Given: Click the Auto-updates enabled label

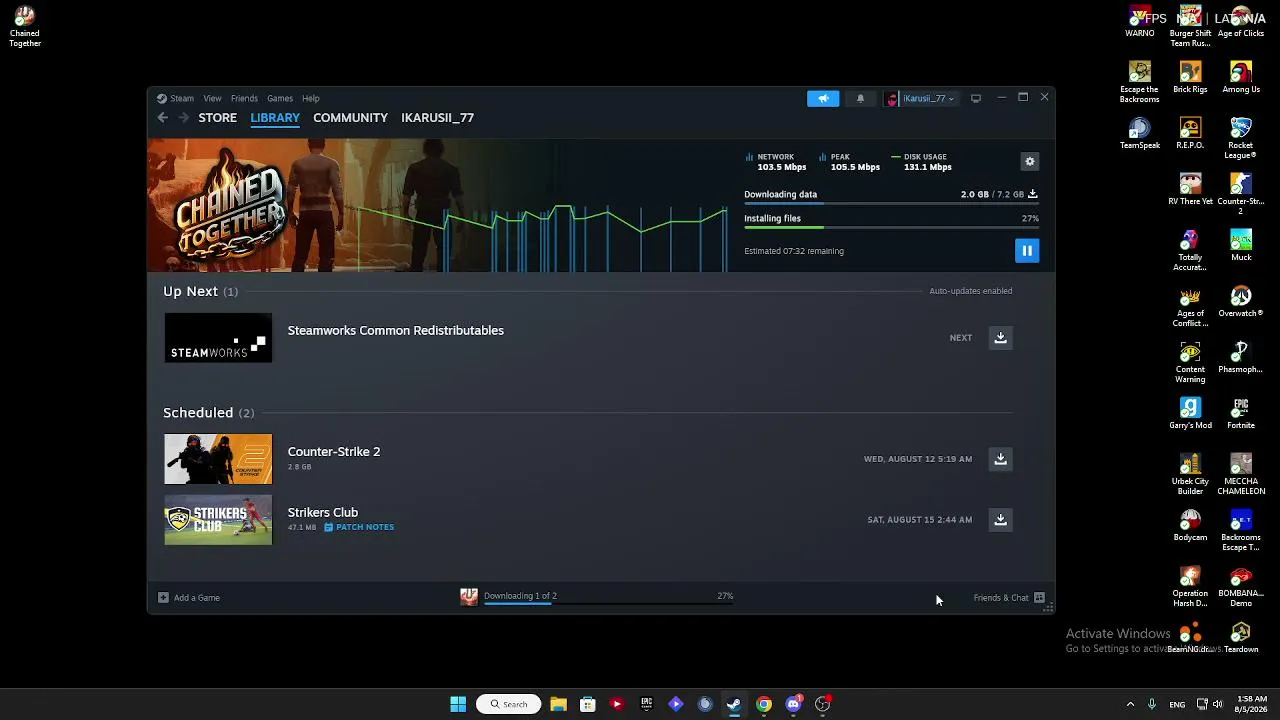Looking at the screenshot, I should [971, 291].
